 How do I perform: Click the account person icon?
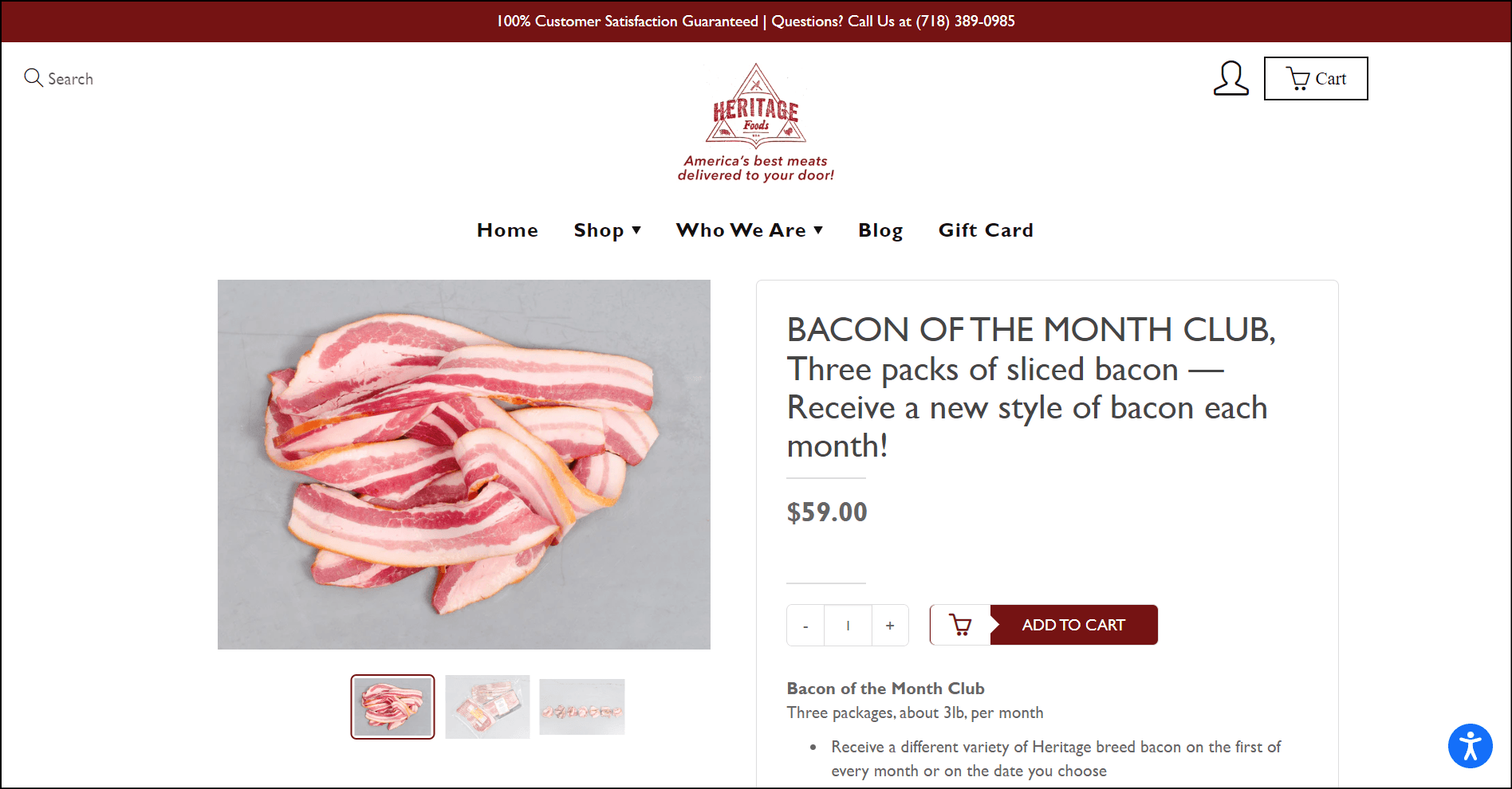point(1230,78)
